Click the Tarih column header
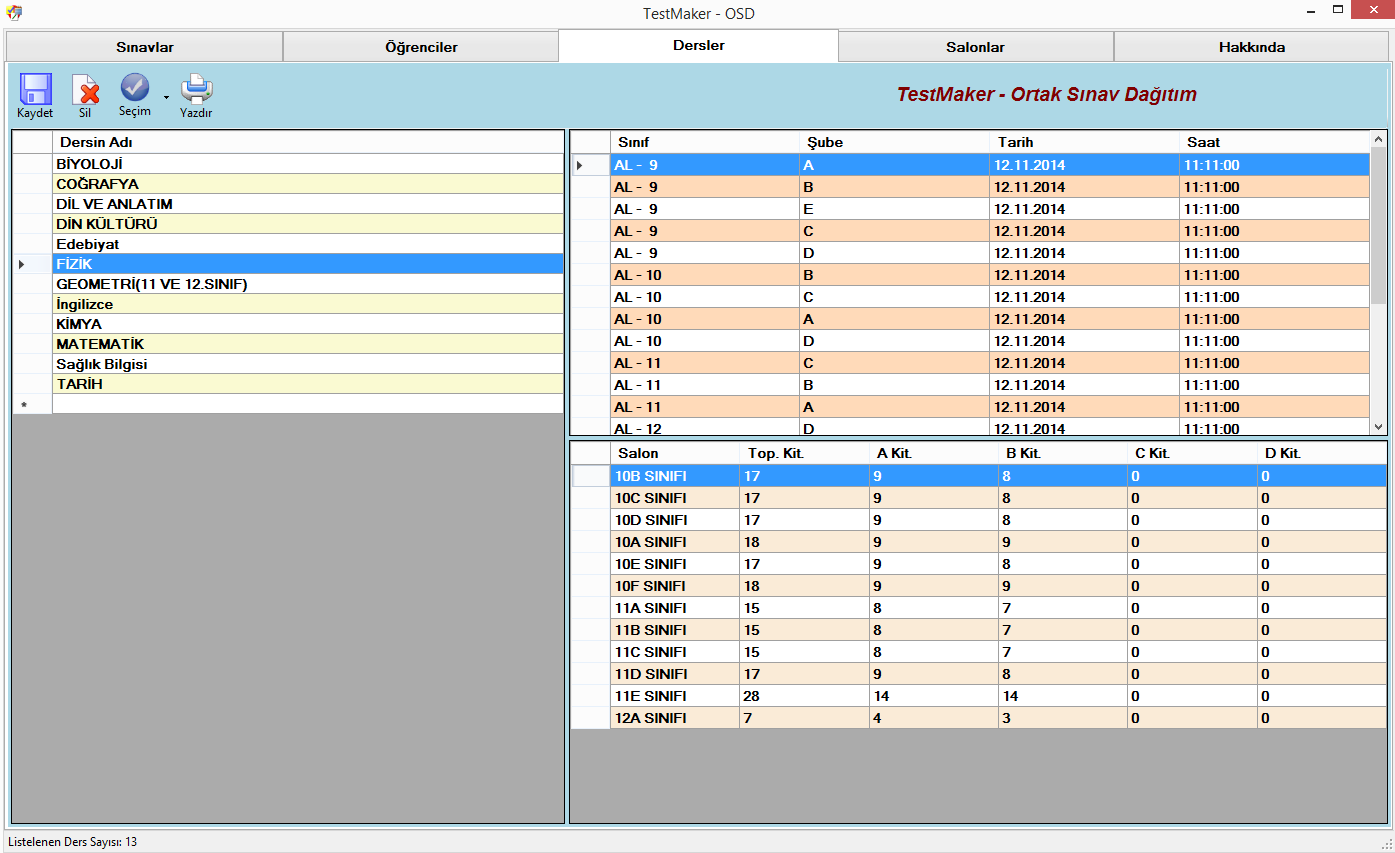 coord(1084,142)
